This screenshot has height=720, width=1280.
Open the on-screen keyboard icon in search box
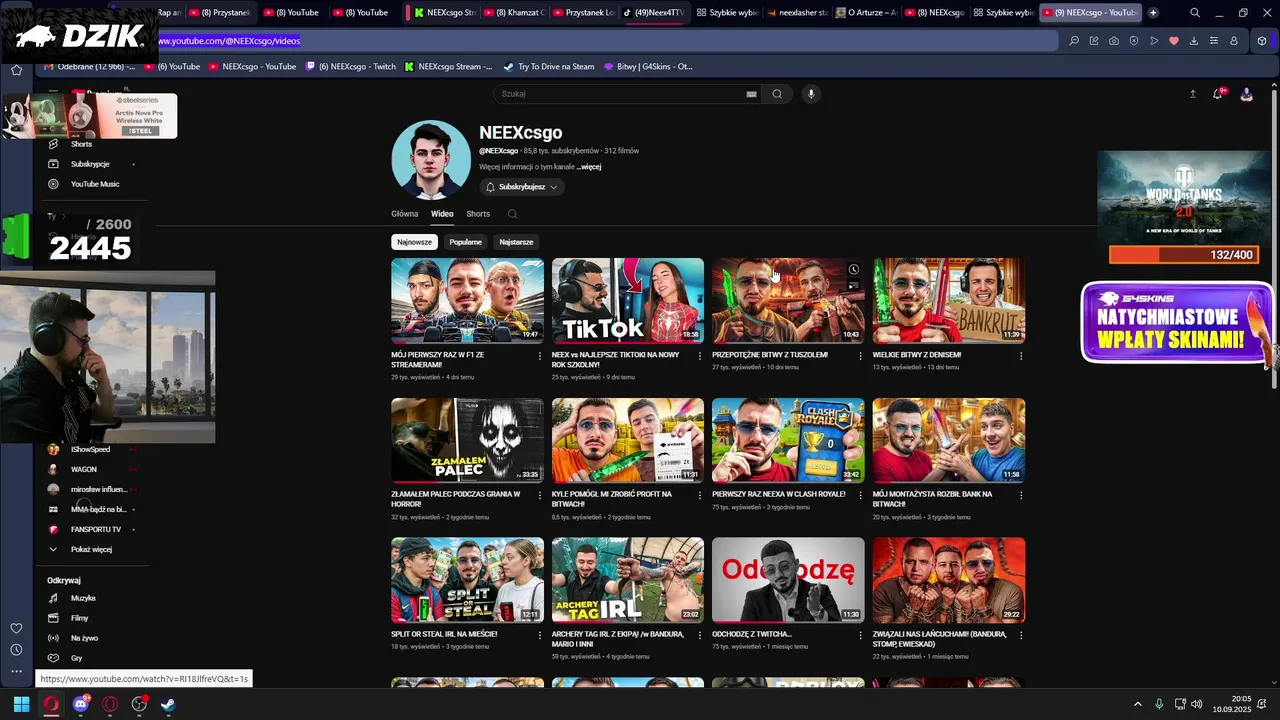coord(751,94)
